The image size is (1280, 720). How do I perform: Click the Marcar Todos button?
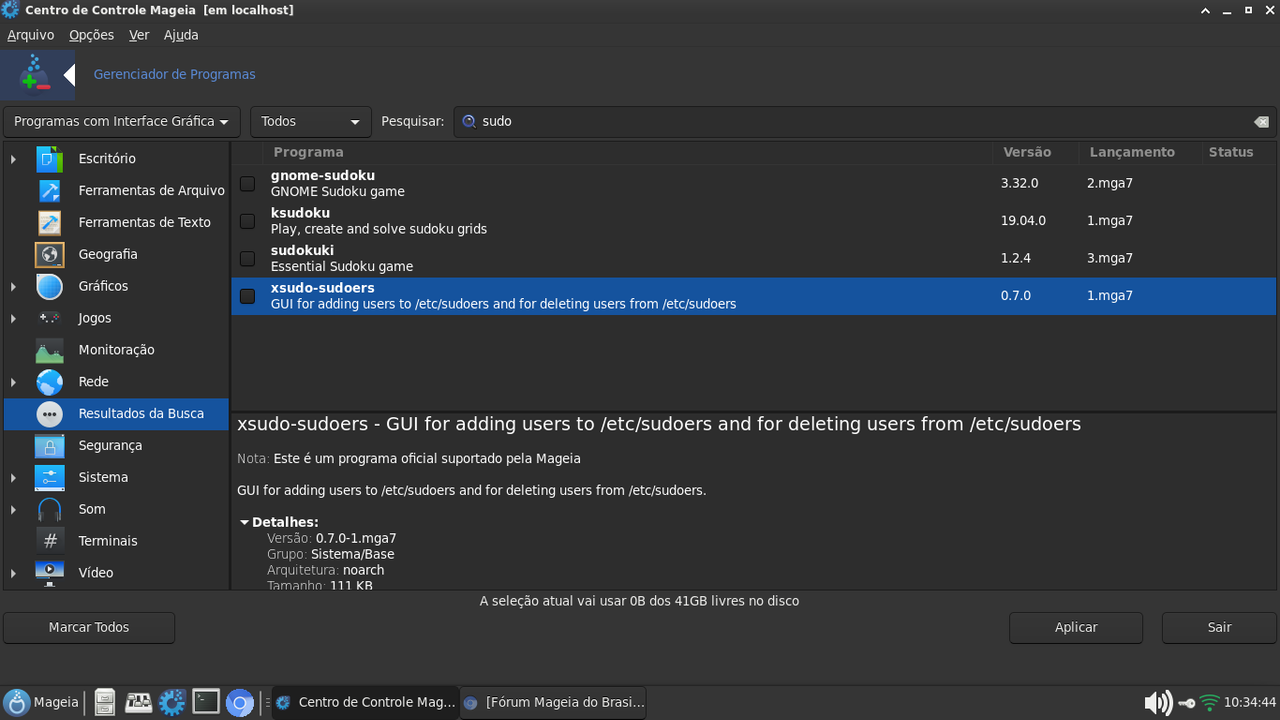coord(89,628)
